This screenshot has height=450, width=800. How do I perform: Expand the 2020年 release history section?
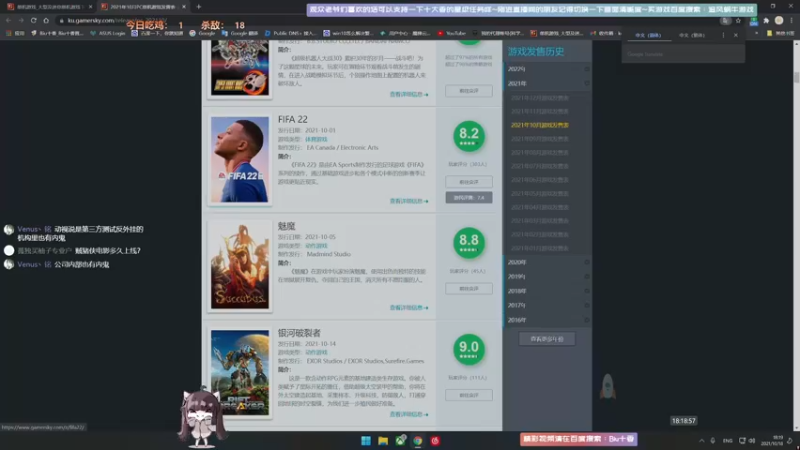tap(547, 262)
